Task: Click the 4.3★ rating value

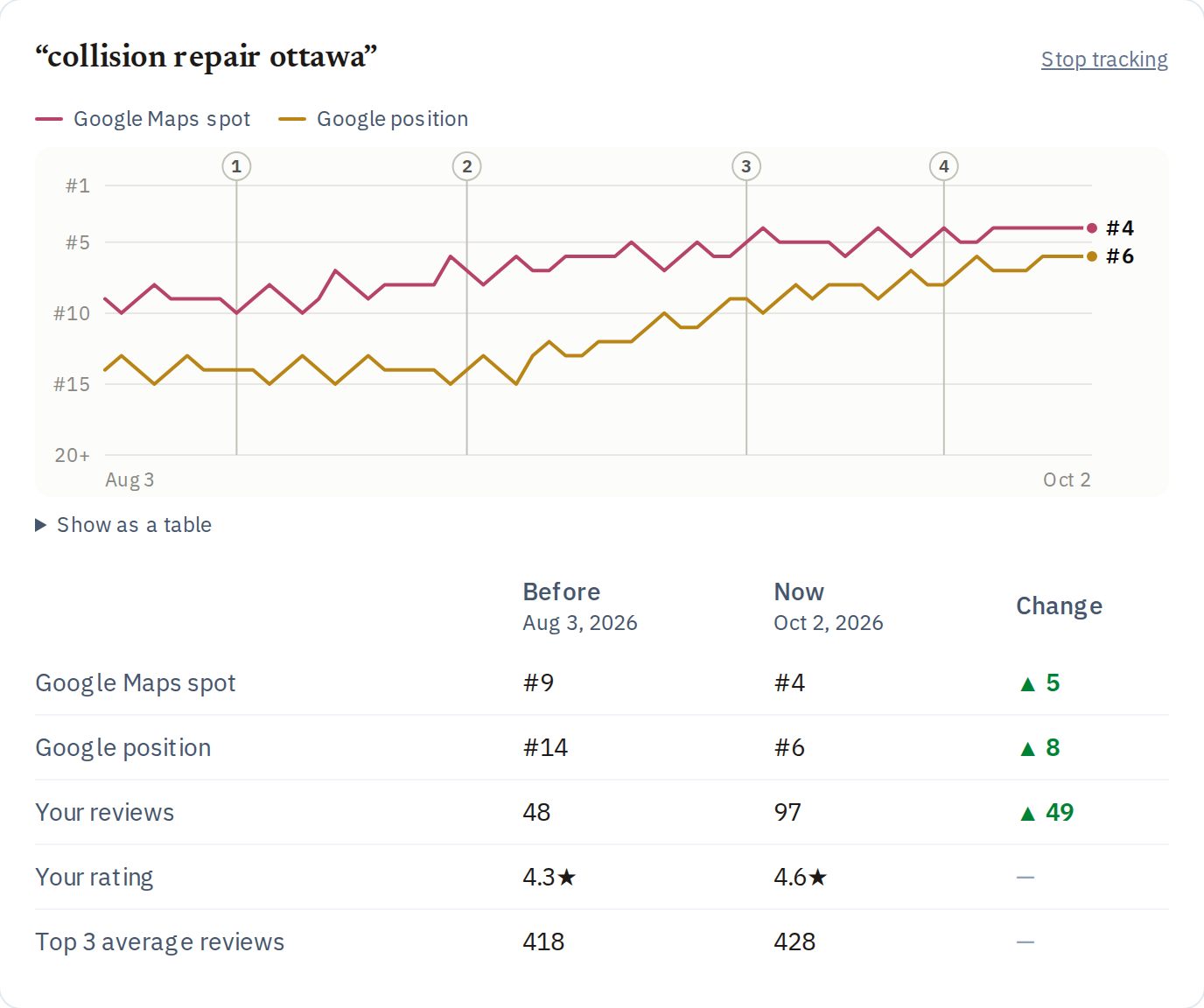Action: [549, 878]
